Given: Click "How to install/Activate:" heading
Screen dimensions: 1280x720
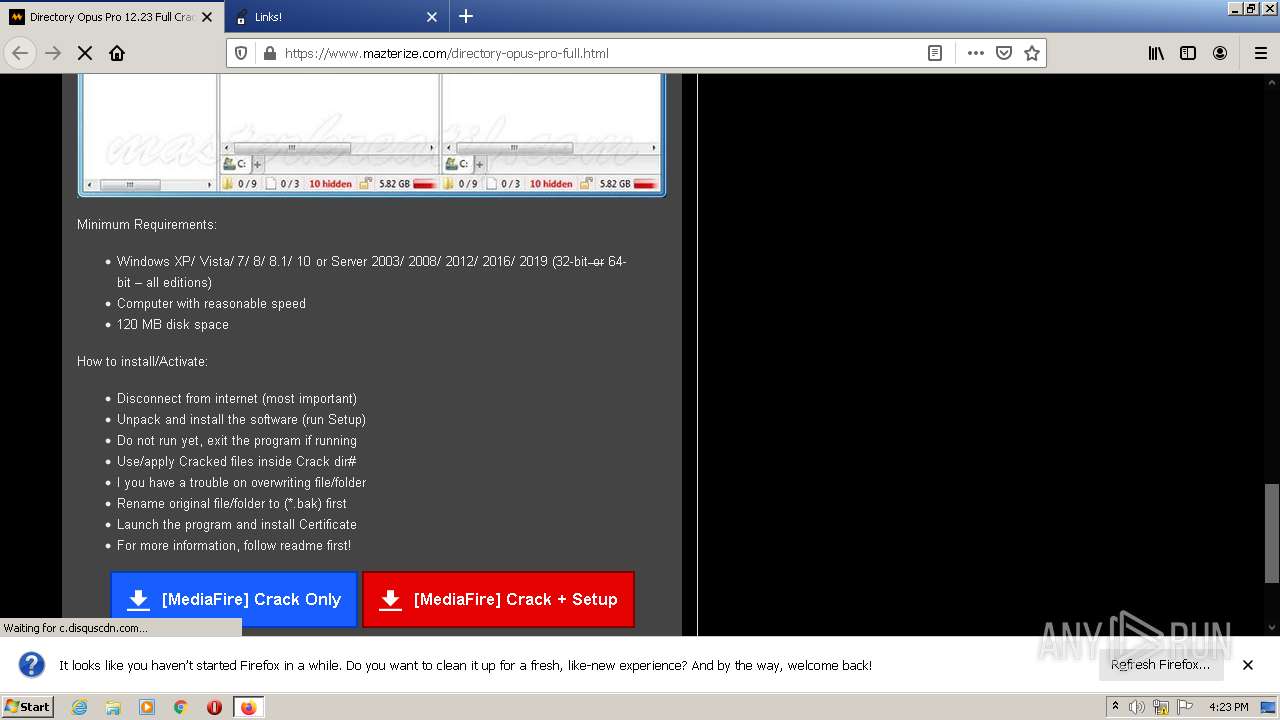Looking at the screenshot, I should [x=142, y=361].
